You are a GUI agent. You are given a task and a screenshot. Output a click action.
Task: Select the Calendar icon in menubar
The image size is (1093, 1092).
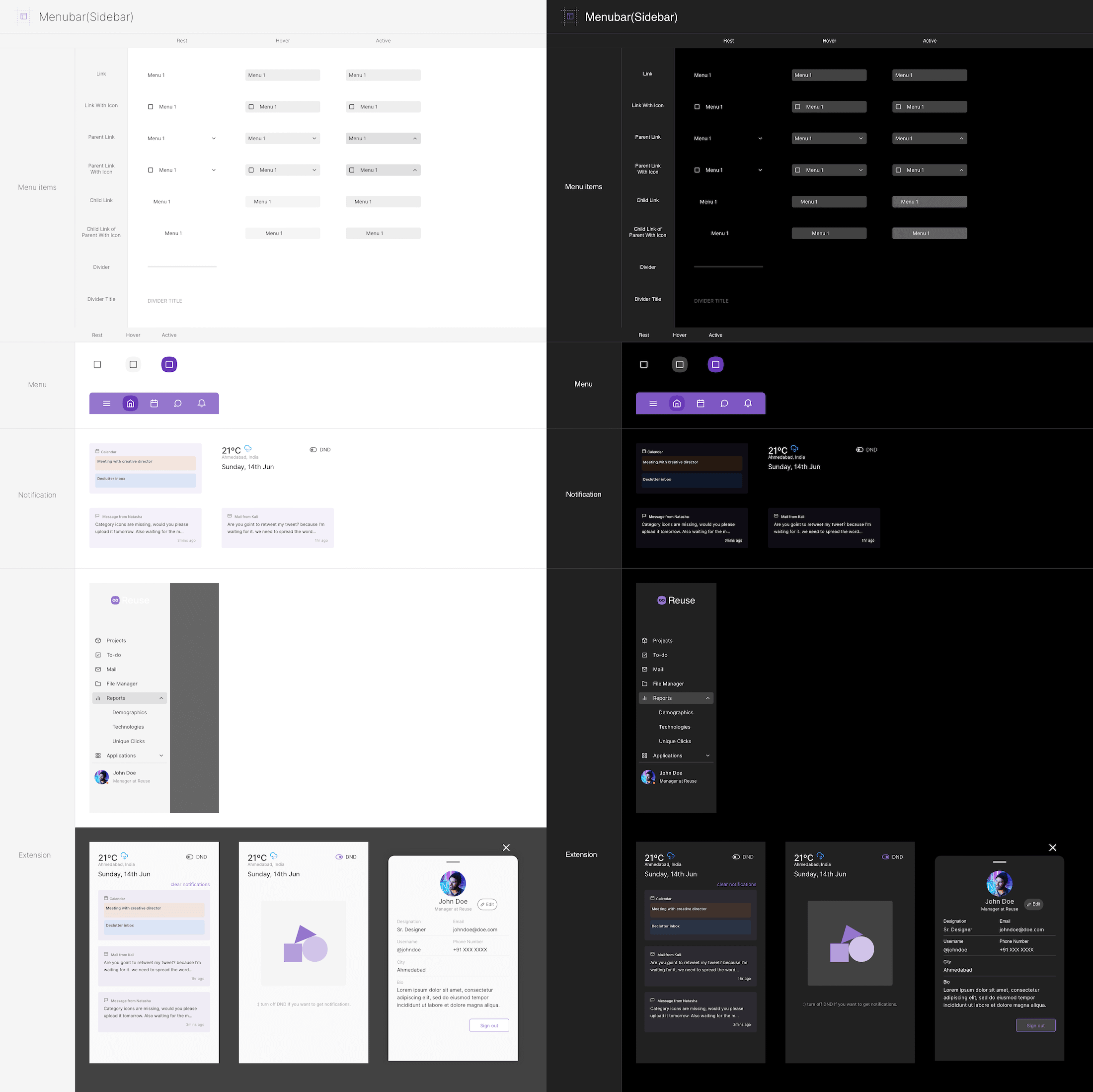[x=155, y=402]
